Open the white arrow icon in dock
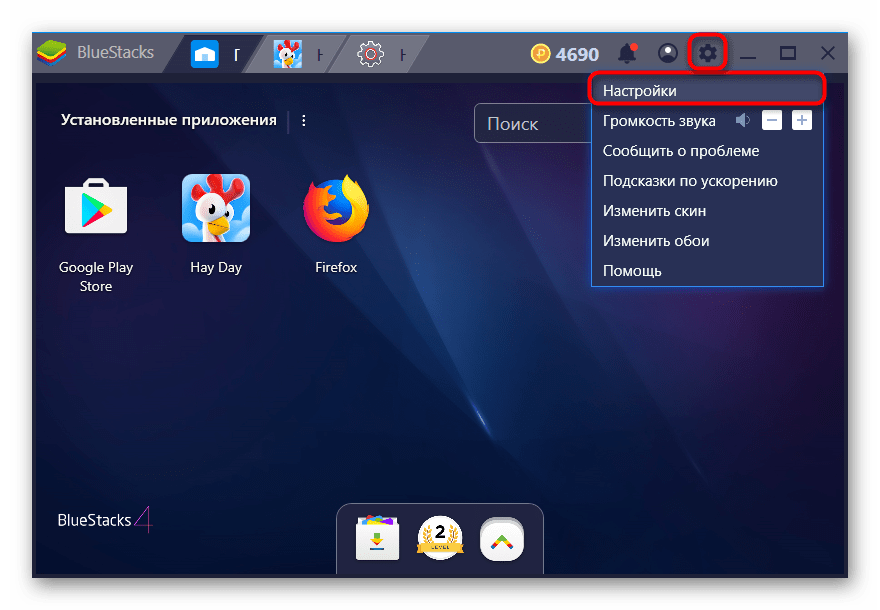The height and width of the screenshot is (610, 880). 501,539
